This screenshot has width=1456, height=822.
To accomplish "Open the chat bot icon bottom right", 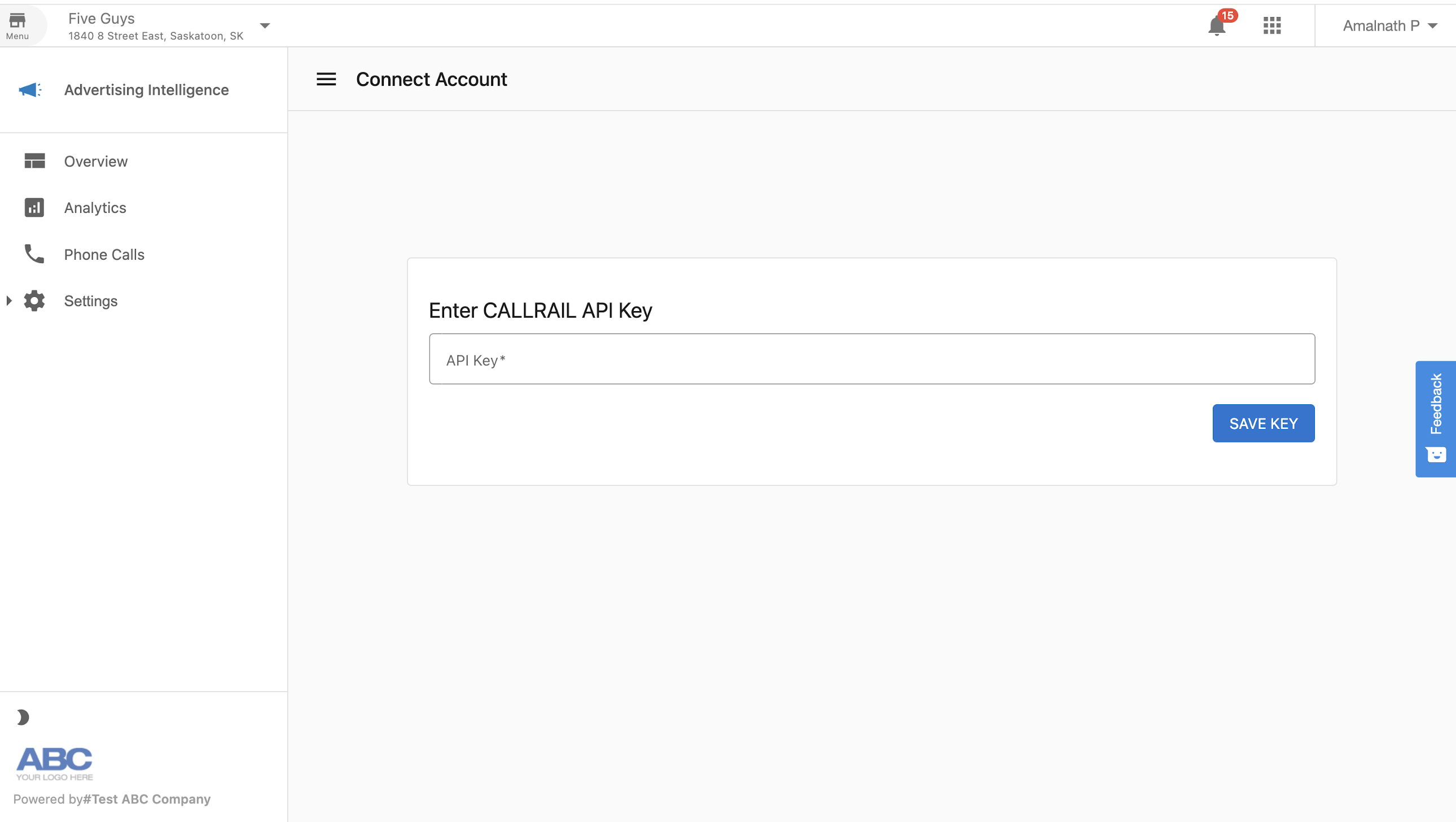I will tap(1436, 455).
